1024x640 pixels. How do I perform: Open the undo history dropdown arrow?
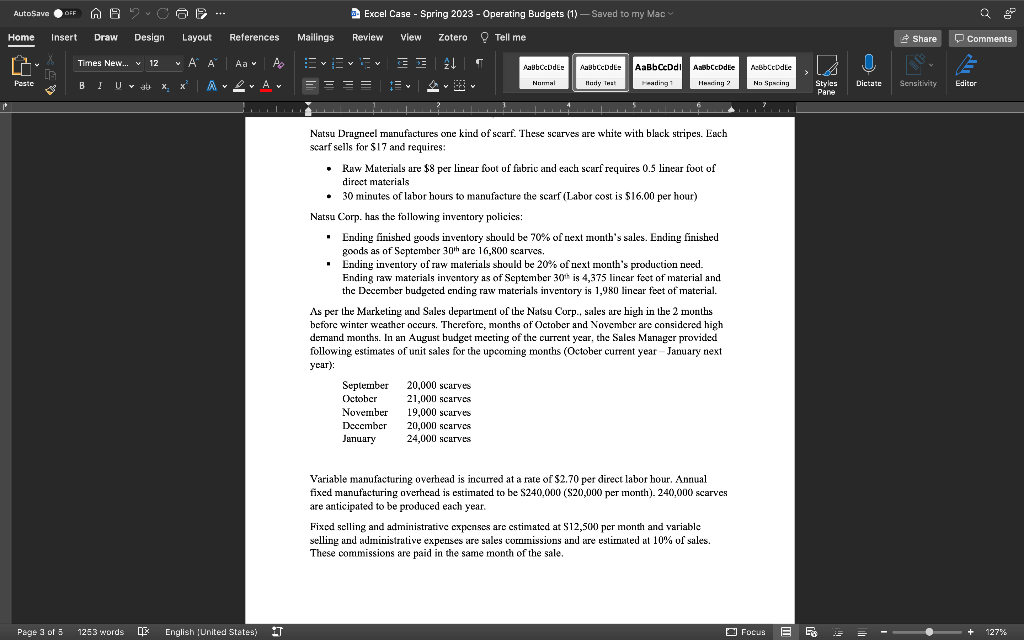click(148, 13)
